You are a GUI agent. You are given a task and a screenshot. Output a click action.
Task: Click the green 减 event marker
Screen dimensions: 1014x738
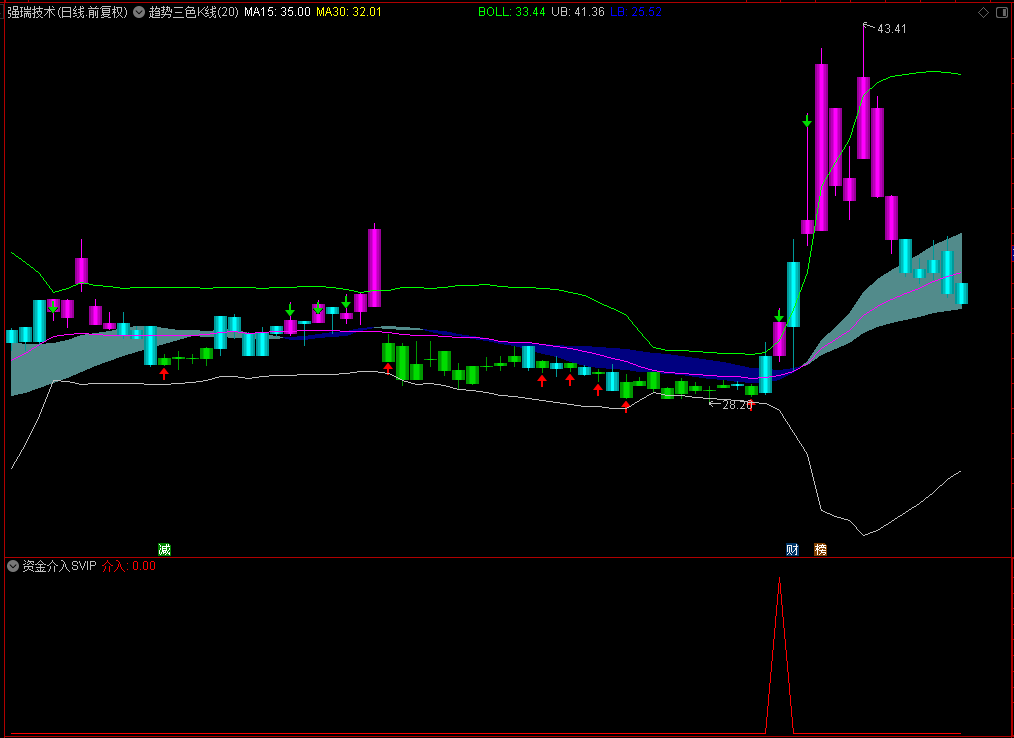click(164, 550)
